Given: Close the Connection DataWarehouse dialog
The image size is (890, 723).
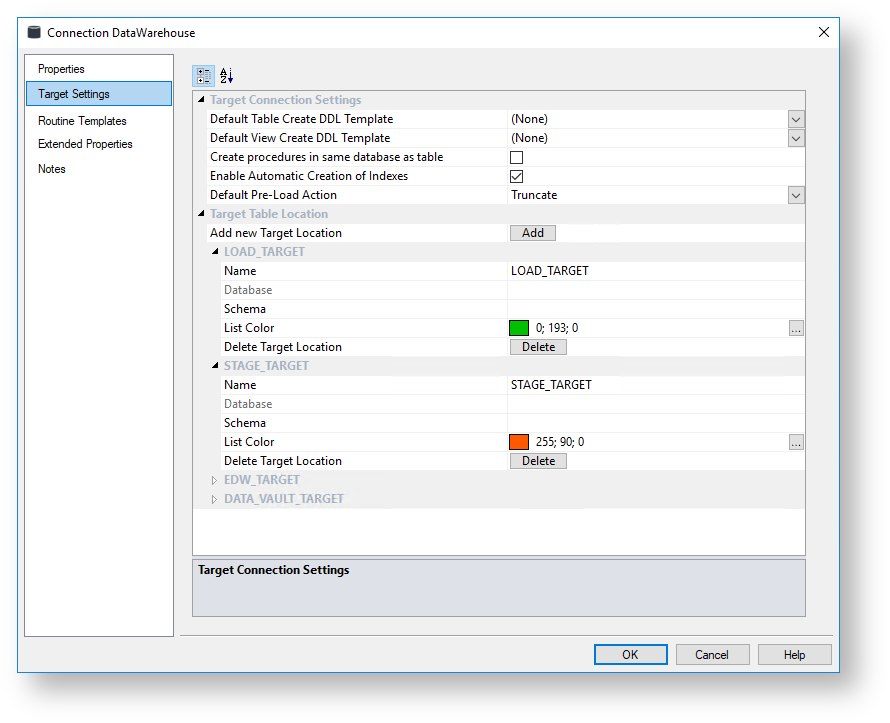Looking at the screenshot, I should pos(824,32).
